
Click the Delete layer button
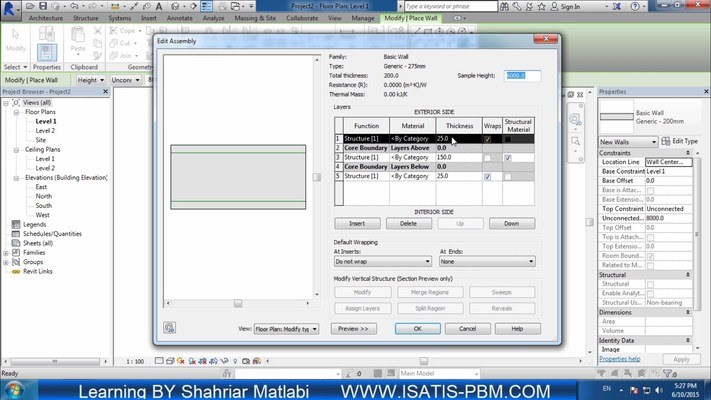pos(409,224)
